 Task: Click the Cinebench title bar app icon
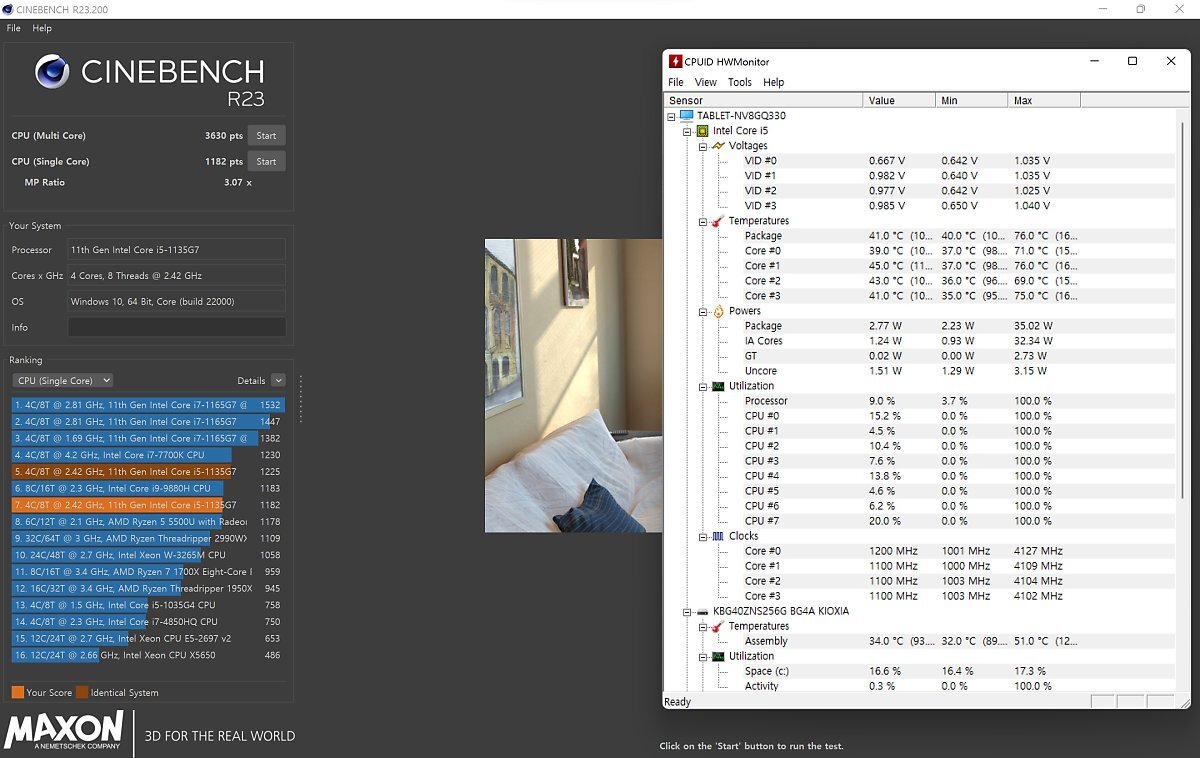9,9
